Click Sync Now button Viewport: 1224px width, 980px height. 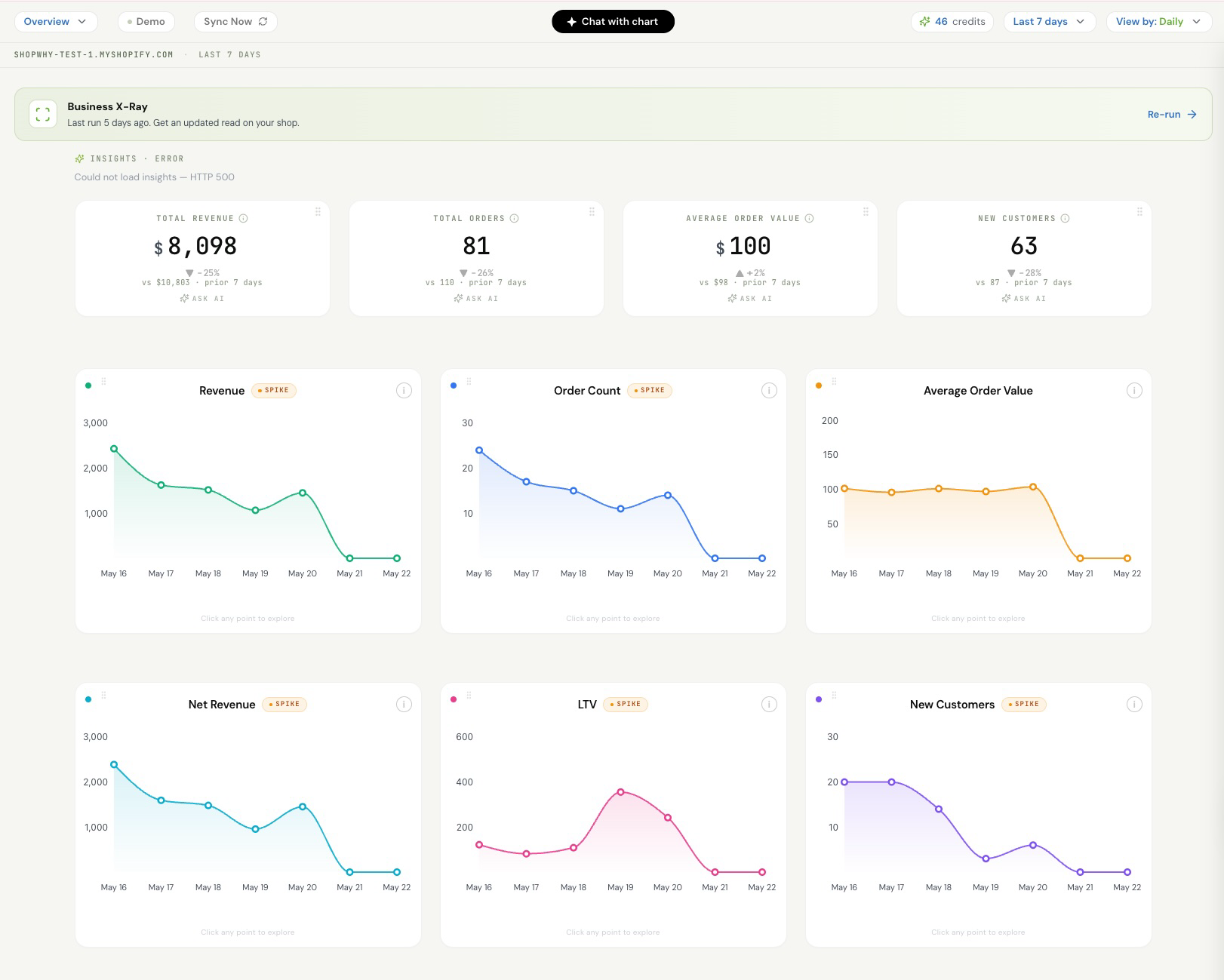pyautogui.click(x=235, y=21)
